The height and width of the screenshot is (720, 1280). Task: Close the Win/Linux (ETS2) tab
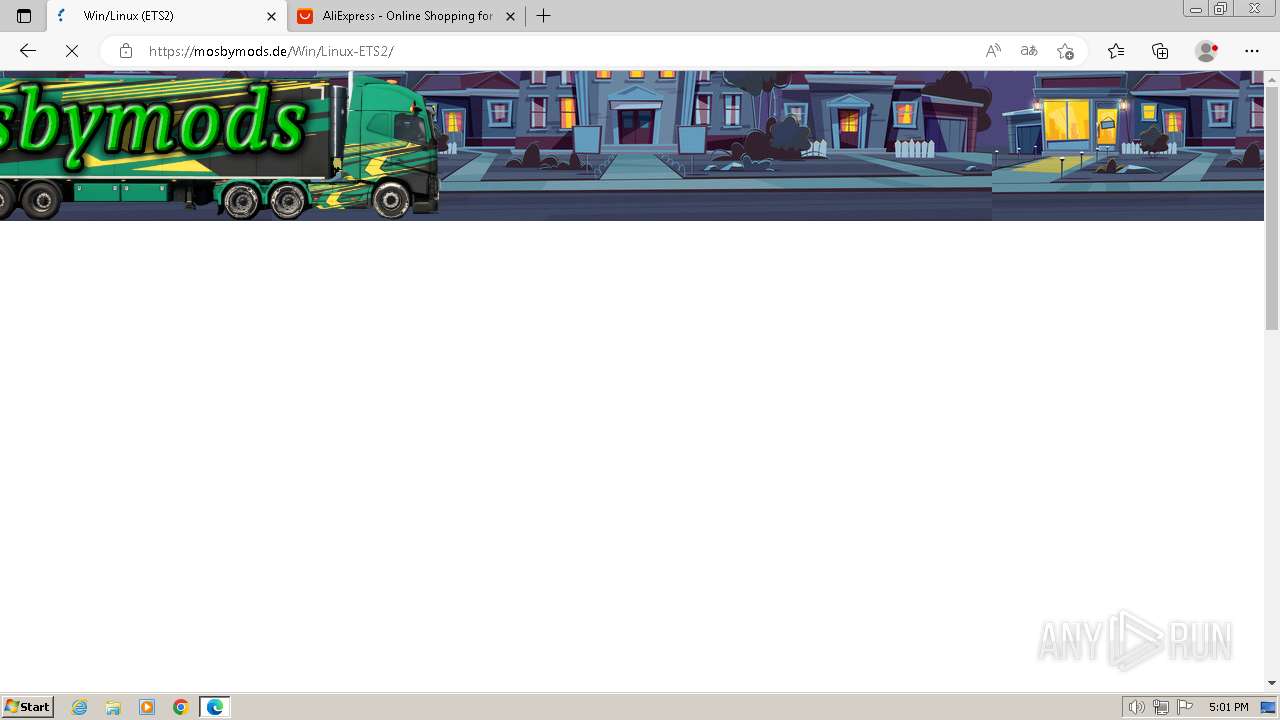(x=271, y=16)
